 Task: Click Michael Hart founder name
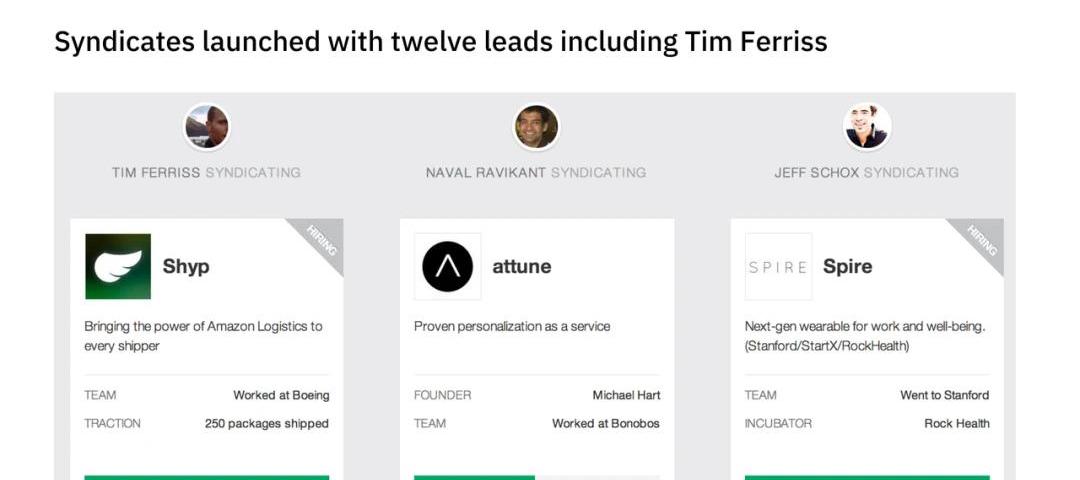[626, 395]
